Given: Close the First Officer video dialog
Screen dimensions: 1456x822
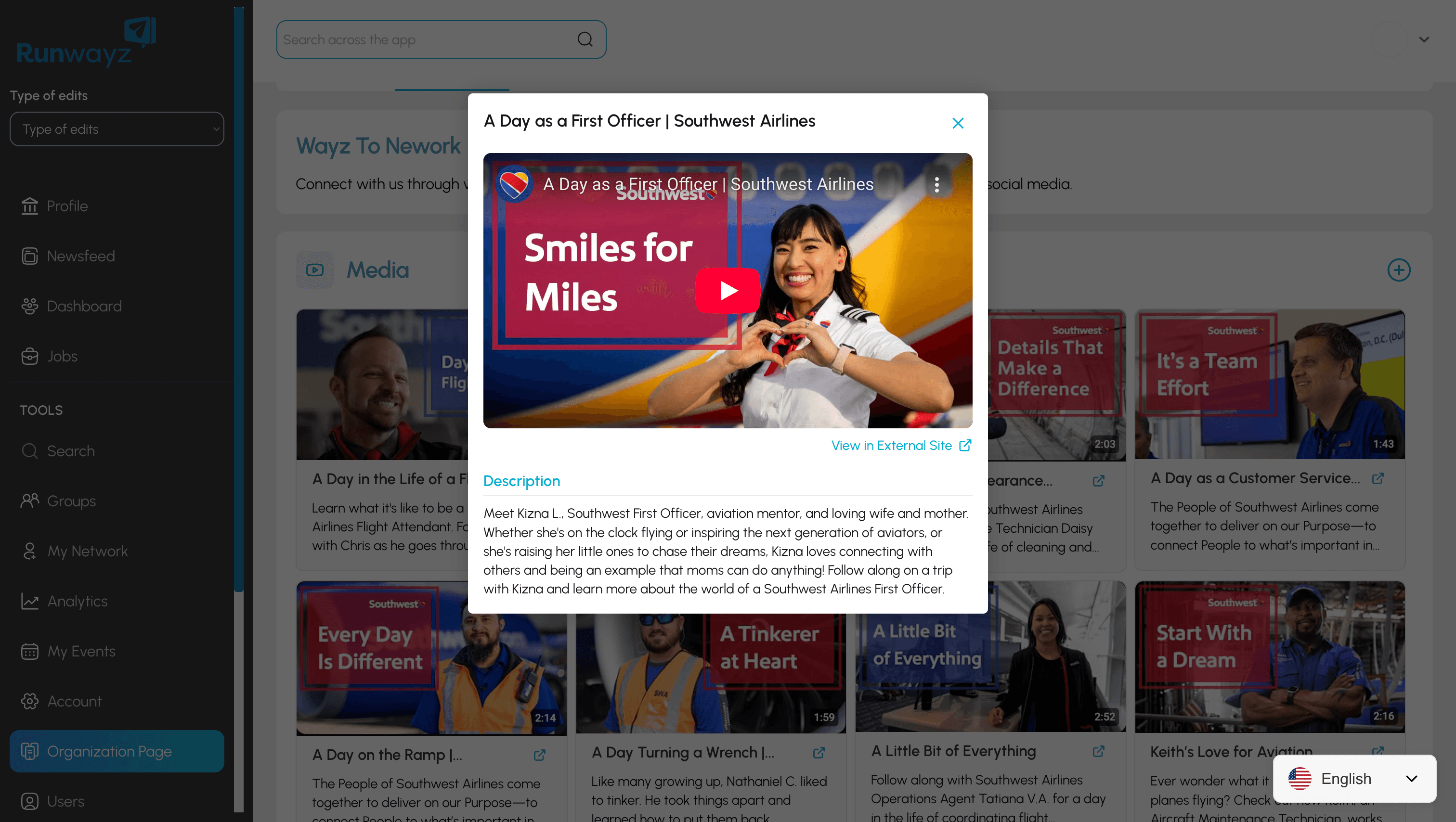Looking at the screenshot, I should tap(958, 123).
